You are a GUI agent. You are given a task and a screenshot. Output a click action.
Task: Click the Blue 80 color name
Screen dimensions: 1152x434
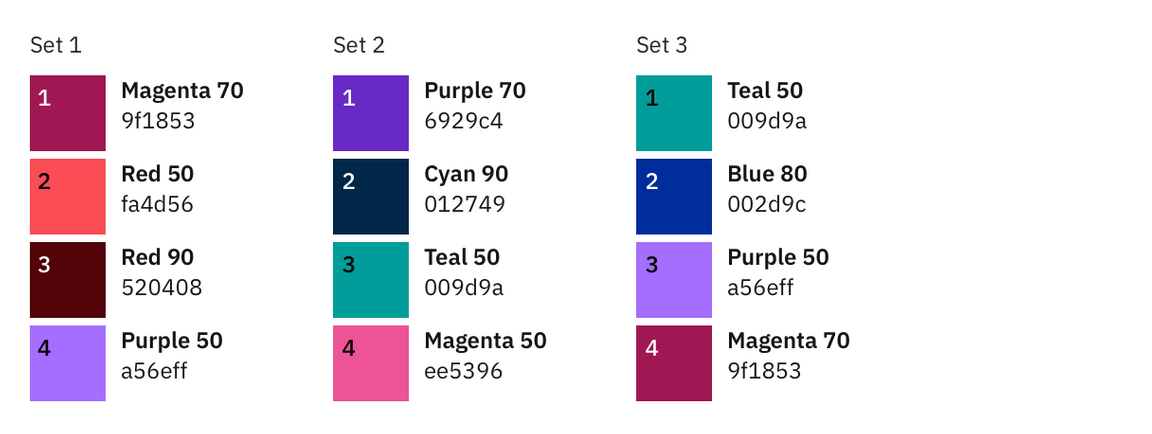[x=767, y=174]
